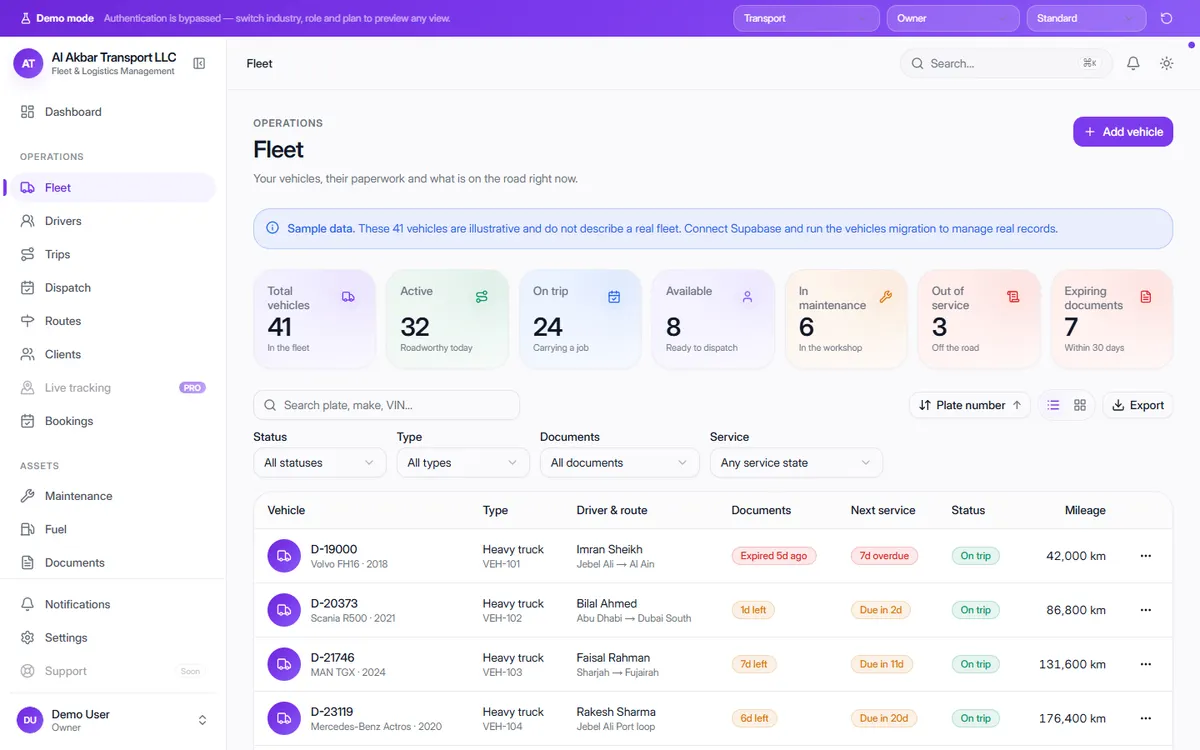Click Expired 5d ago badge
The height and width of the screenshot is (750, 1200).
(774, 556)
